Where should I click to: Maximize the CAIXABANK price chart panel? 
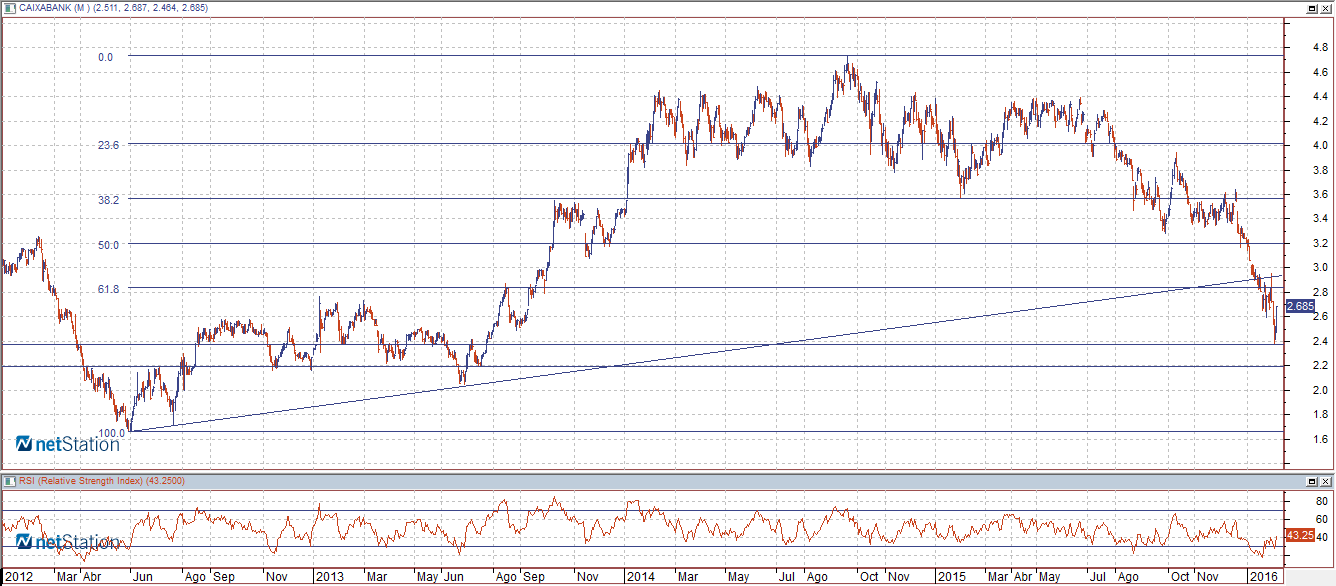point(1312,7)
